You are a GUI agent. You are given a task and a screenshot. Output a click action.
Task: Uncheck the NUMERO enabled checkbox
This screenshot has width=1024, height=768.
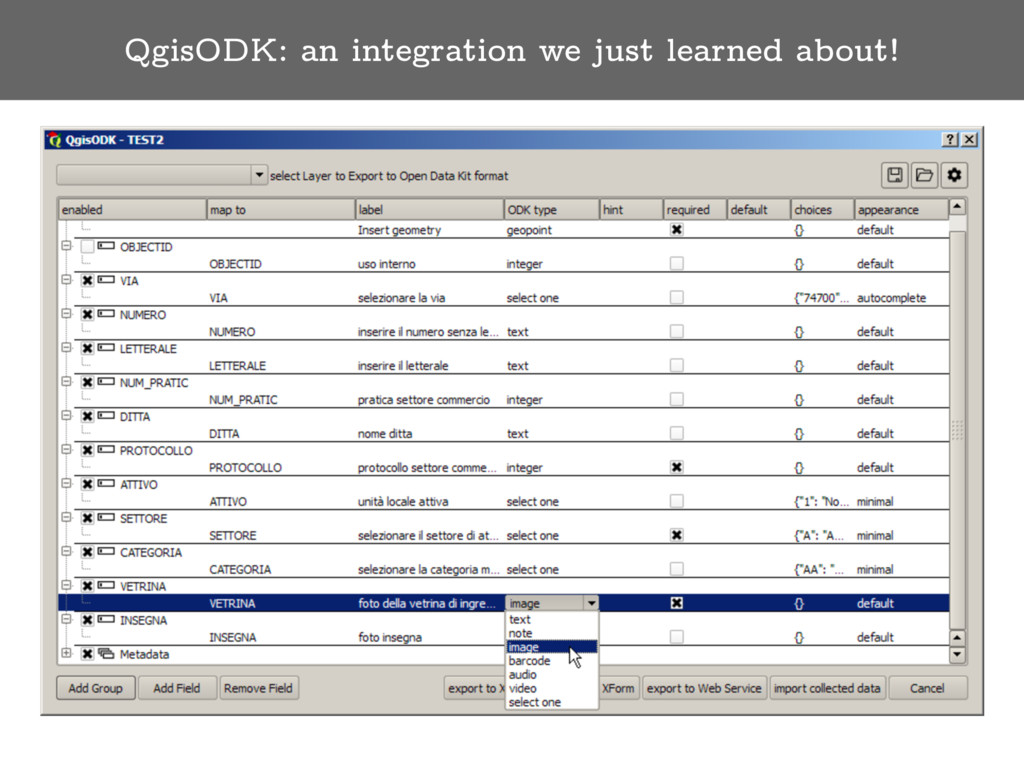(87, 315)
